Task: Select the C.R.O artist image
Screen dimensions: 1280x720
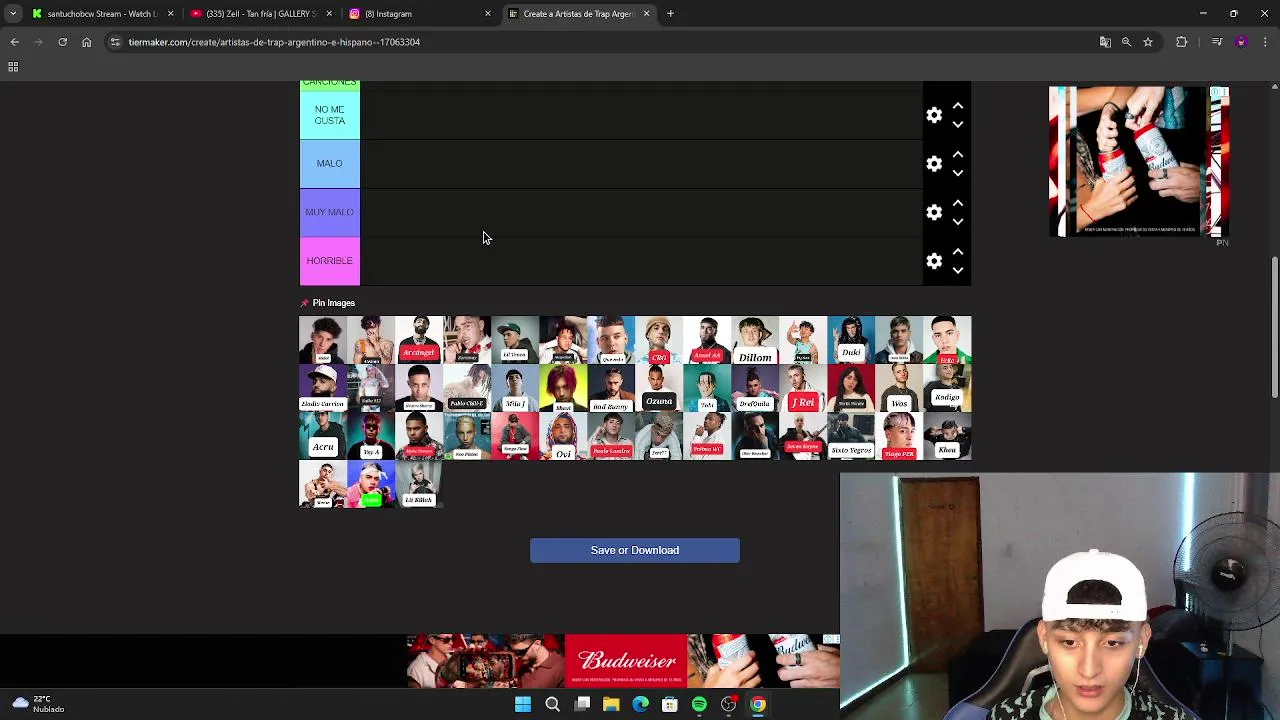Action: (659, 340)
